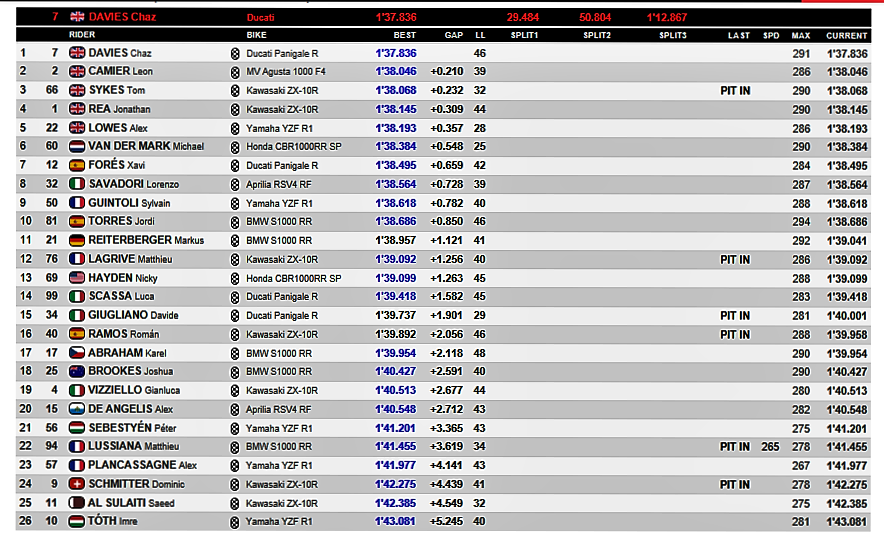Click the Swiss flag beside SCHMITTER Dominic
The image size is (884, 558).
pos(77,484)
